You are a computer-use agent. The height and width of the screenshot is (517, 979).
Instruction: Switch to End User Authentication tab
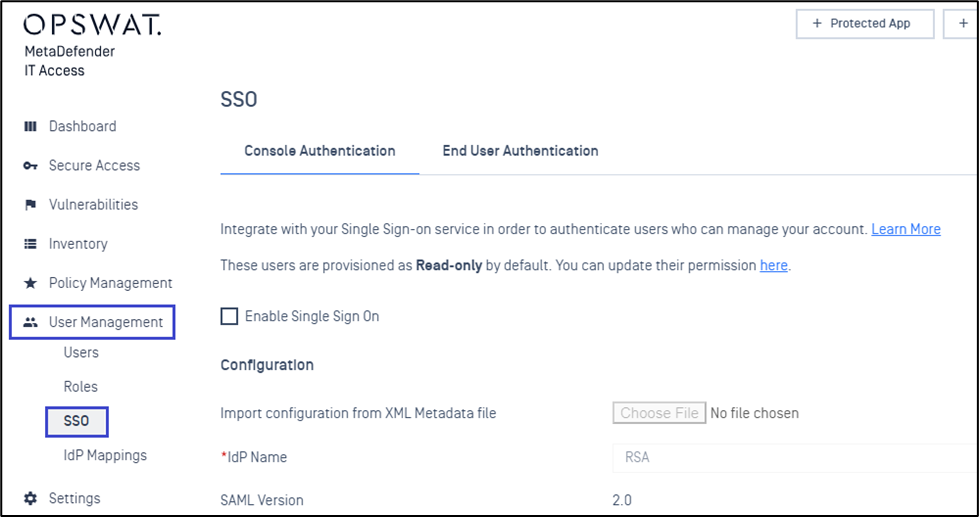point(520,151)
